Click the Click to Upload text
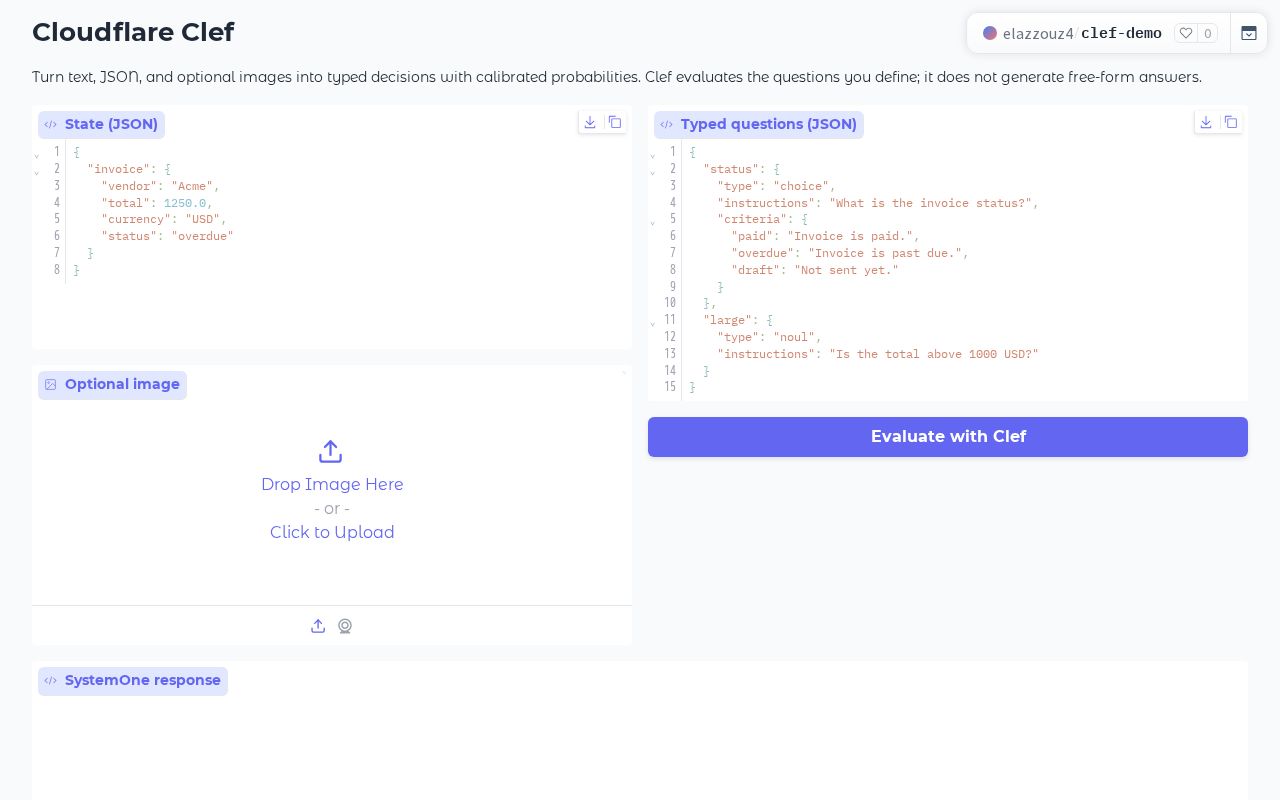The height and width of the screenshot is (800, 1280). click(332, 532)
